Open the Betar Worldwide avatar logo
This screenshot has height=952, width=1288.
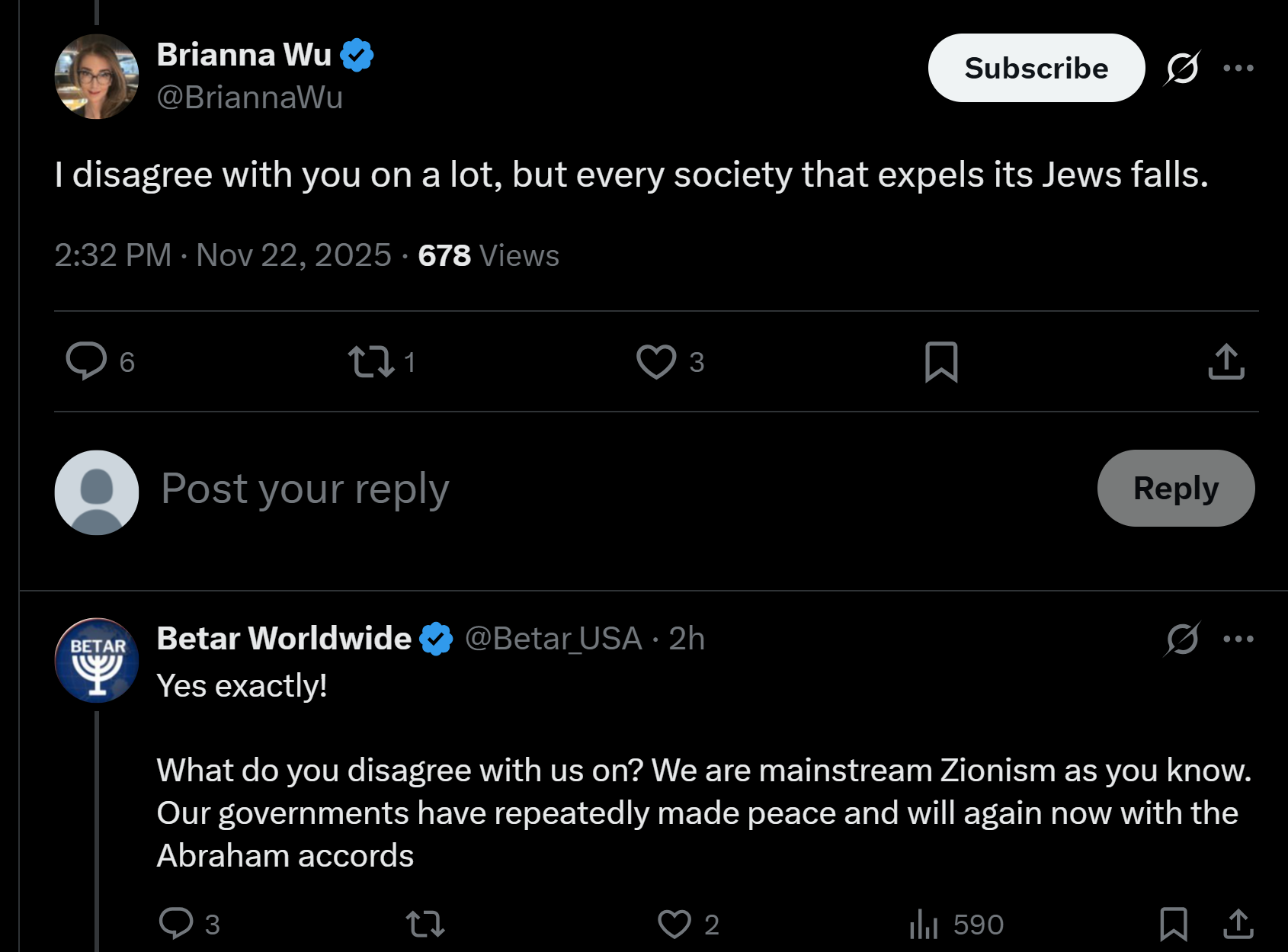coord(97,660)
